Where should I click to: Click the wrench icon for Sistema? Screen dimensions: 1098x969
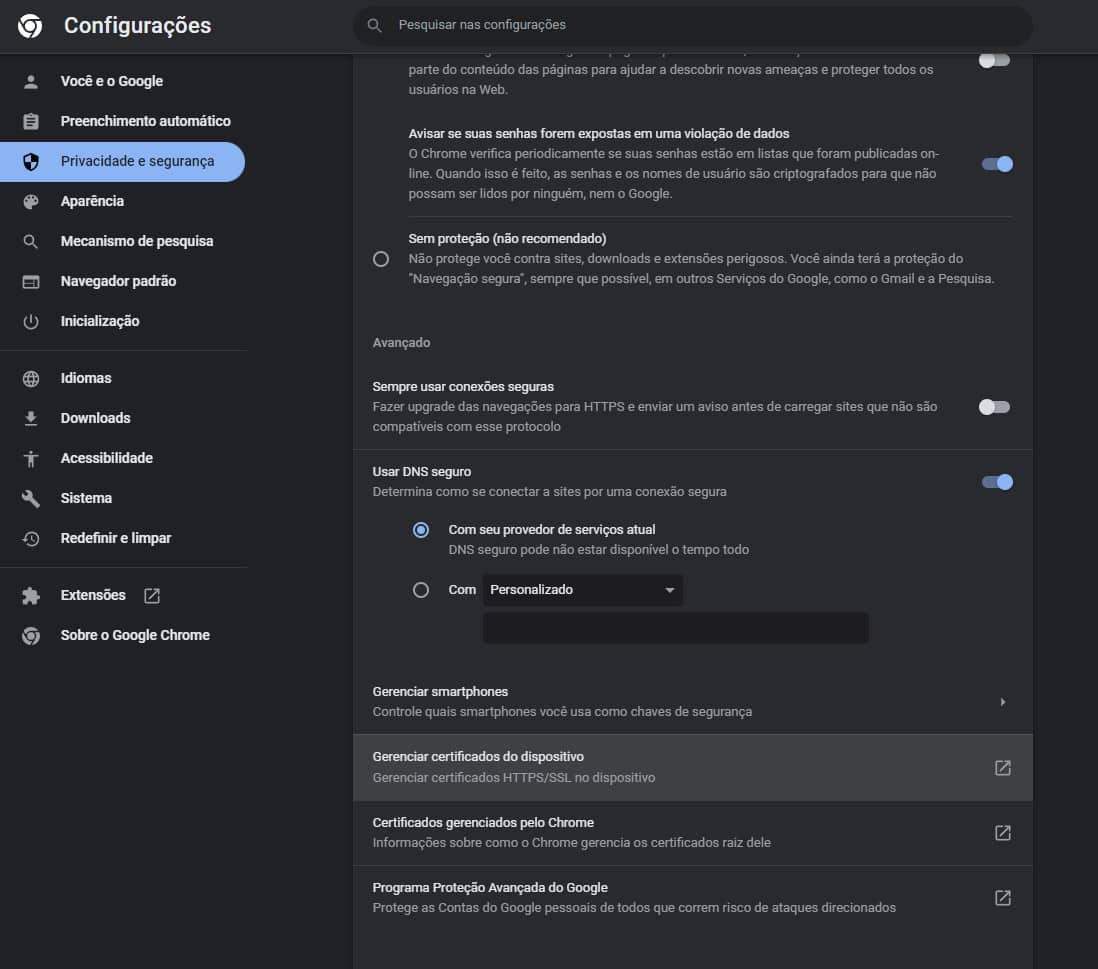[x=31, y=498]
